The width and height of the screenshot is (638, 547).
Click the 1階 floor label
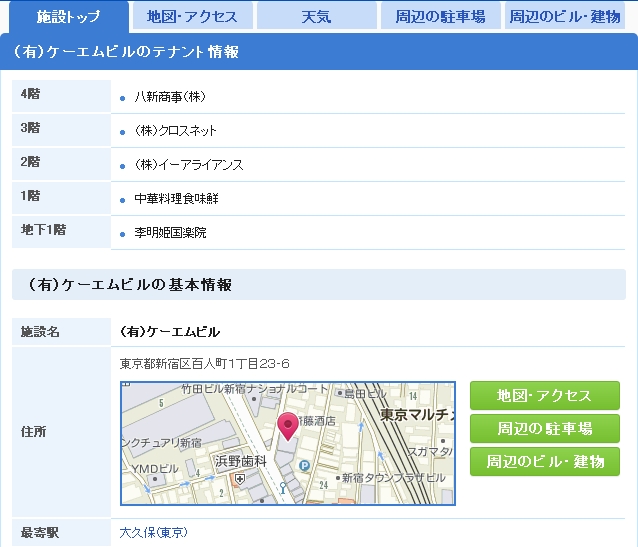point(31,196)
